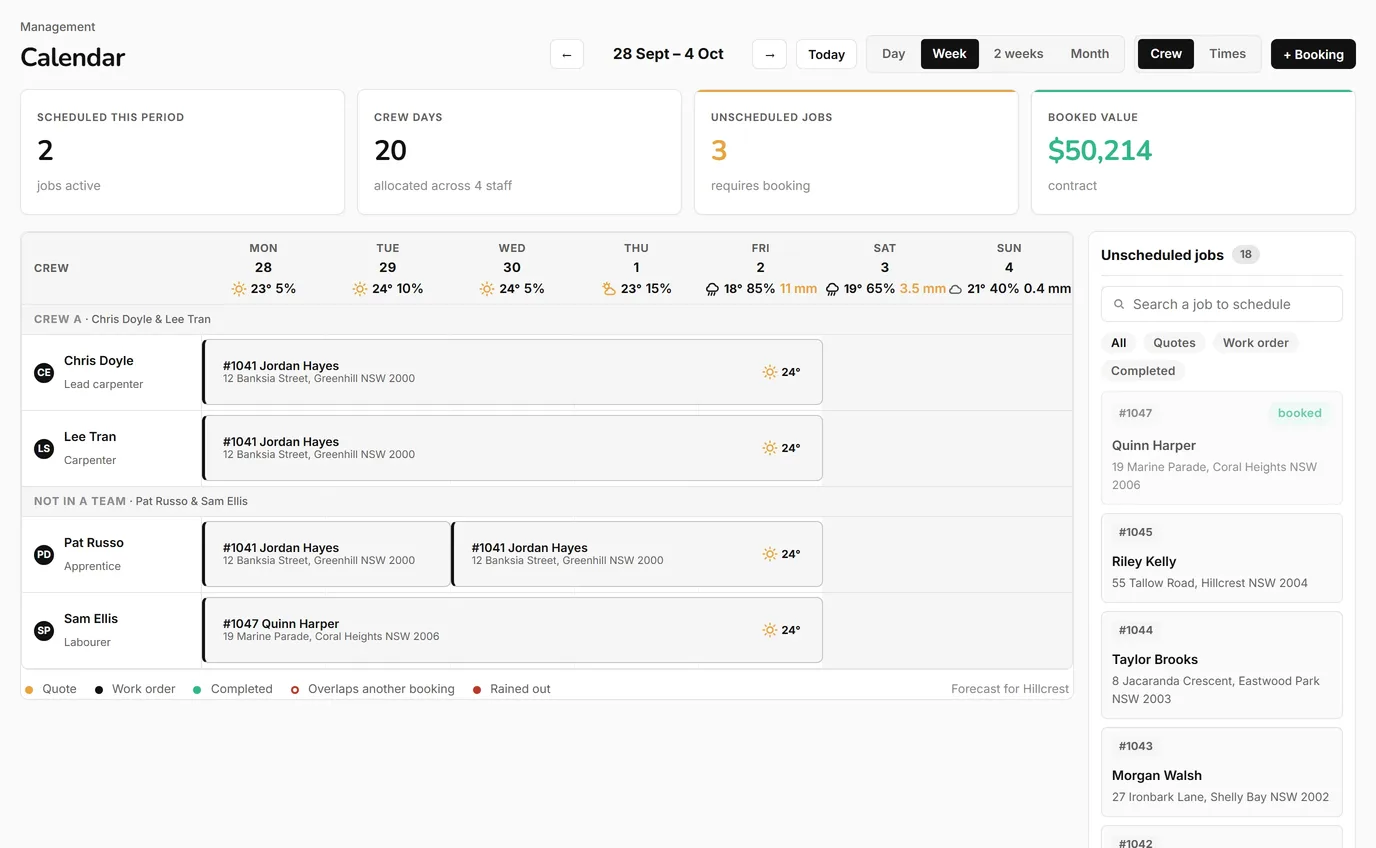Click Chris Doyle's CE avatar
This screenshot has width=1376, height=848.
[x=44, y=372]
